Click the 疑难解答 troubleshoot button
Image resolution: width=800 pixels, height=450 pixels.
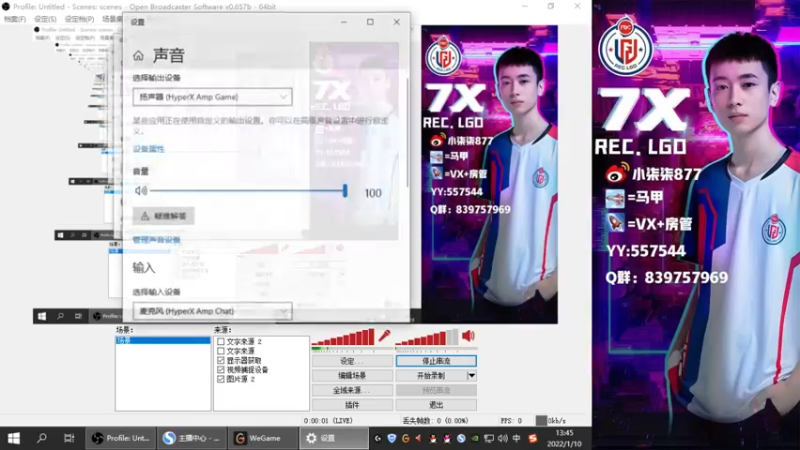point(163,216)
